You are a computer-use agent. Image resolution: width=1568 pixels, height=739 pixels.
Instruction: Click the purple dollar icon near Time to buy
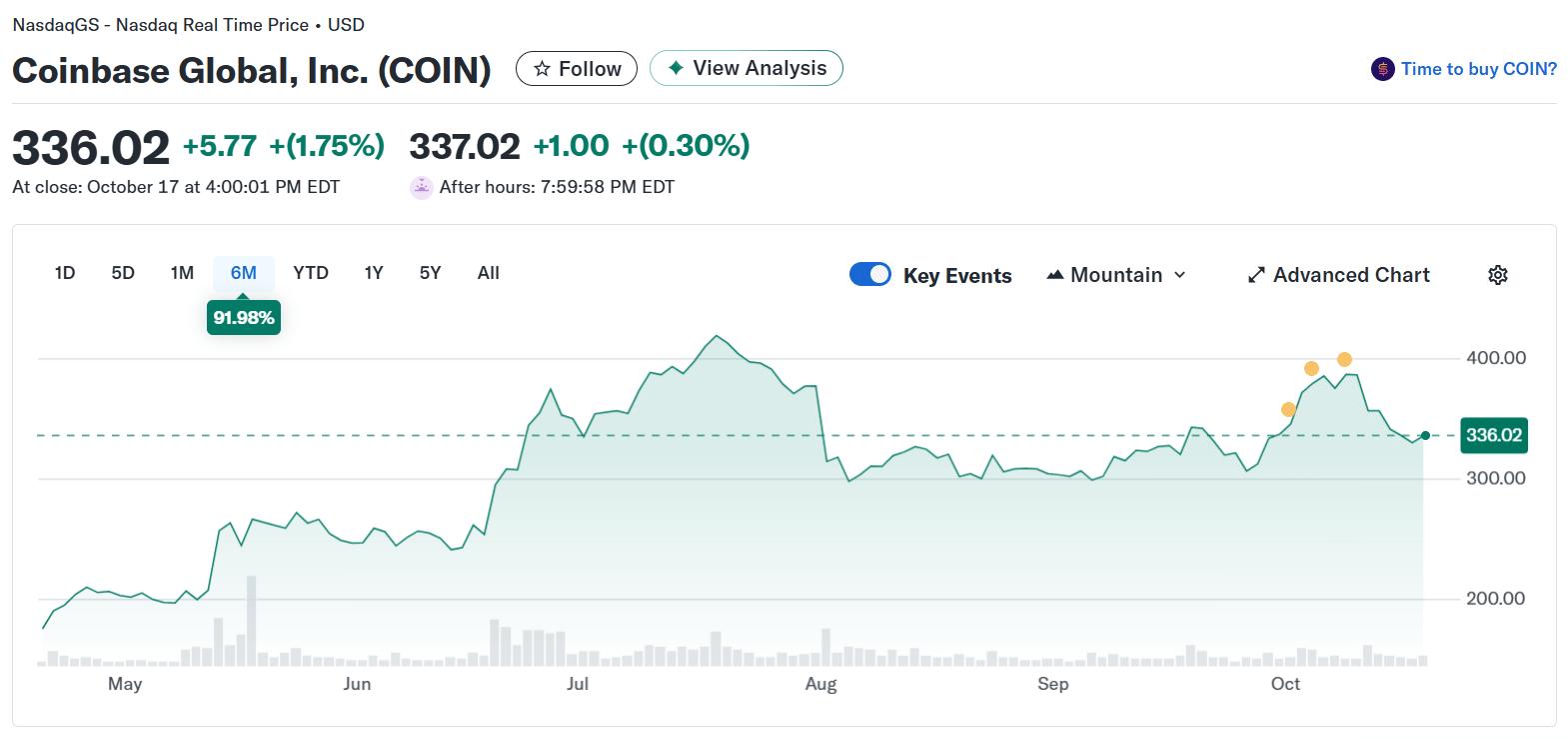pyautogui.click(x=1382, y=69)
